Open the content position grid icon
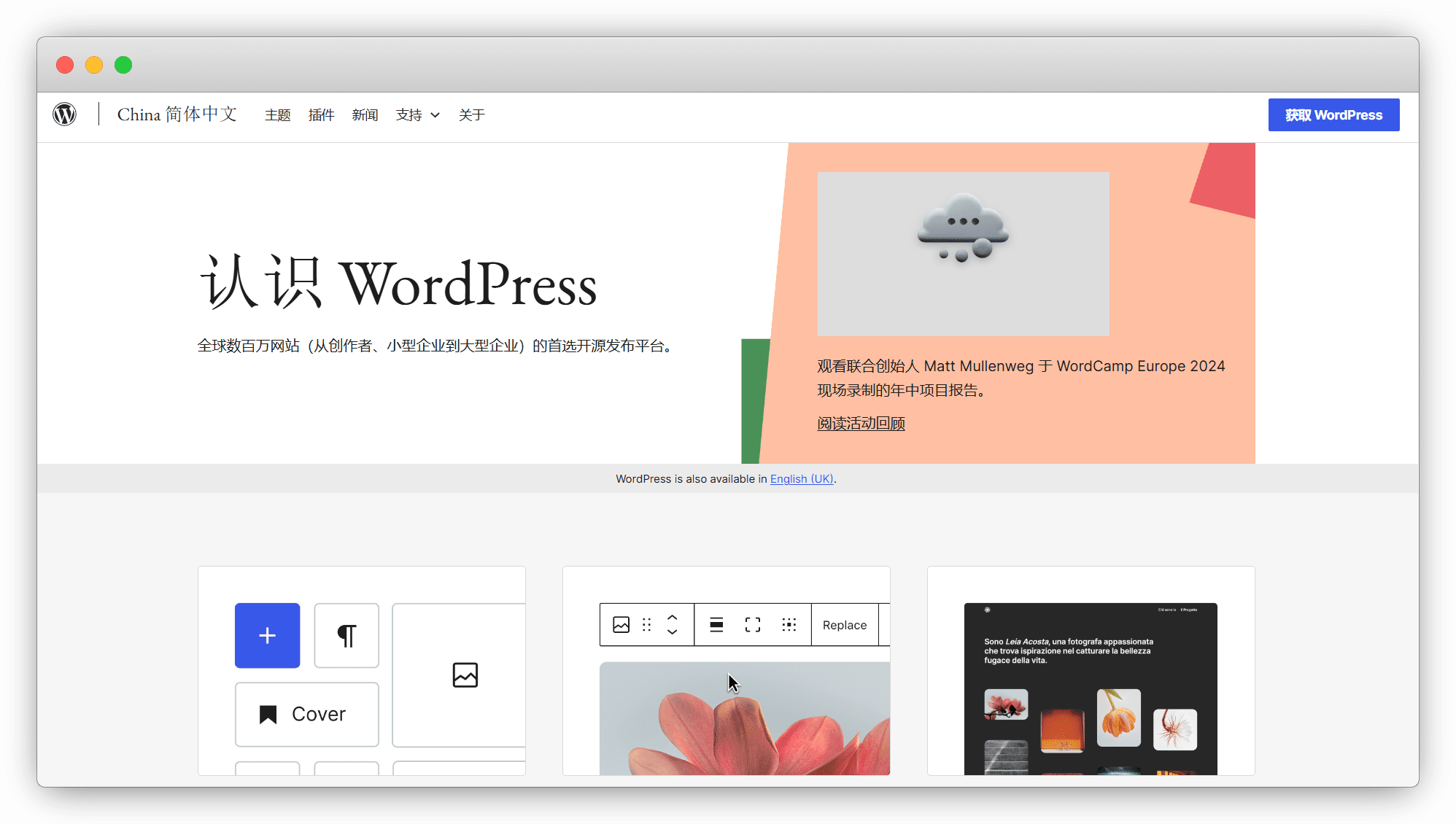 pos(789,625)
